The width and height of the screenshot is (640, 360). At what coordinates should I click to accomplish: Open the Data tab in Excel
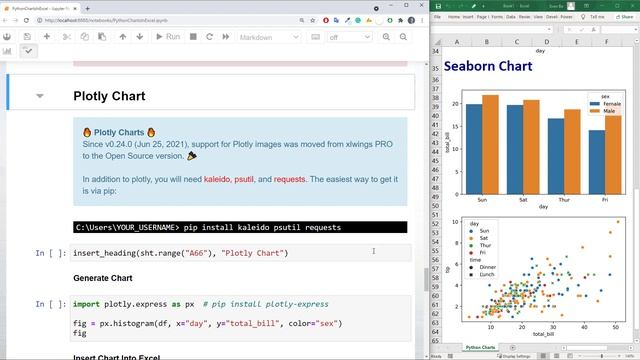tap(511, 17)
